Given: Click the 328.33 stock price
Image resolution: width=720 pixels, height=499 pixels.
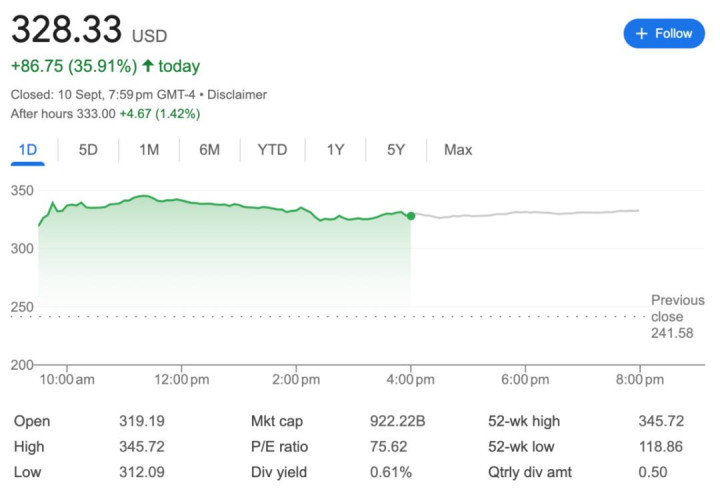Looking at the screenshot, I should point(66,29).
